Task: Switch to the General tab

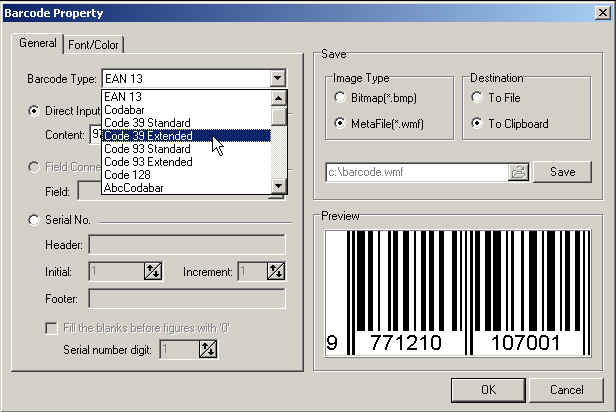Action: [x=38, y=43]
